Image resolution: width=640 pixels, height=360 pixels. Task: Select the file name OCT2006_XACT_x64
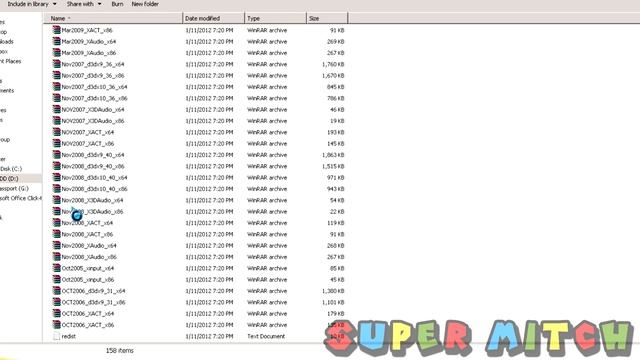pos(88,314)
